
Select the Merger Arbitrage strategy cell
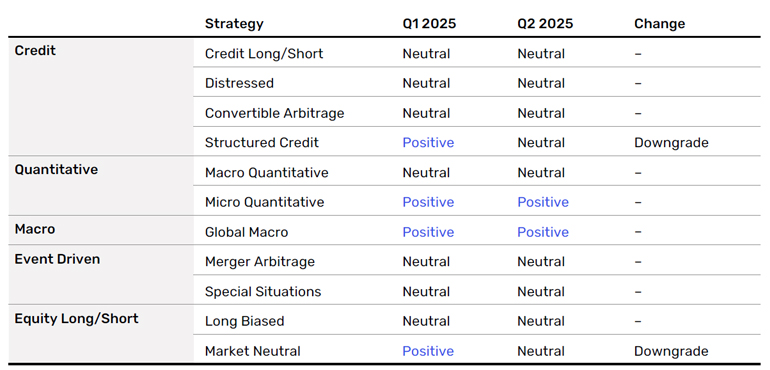pyautogui.click(x=260, y=261)
